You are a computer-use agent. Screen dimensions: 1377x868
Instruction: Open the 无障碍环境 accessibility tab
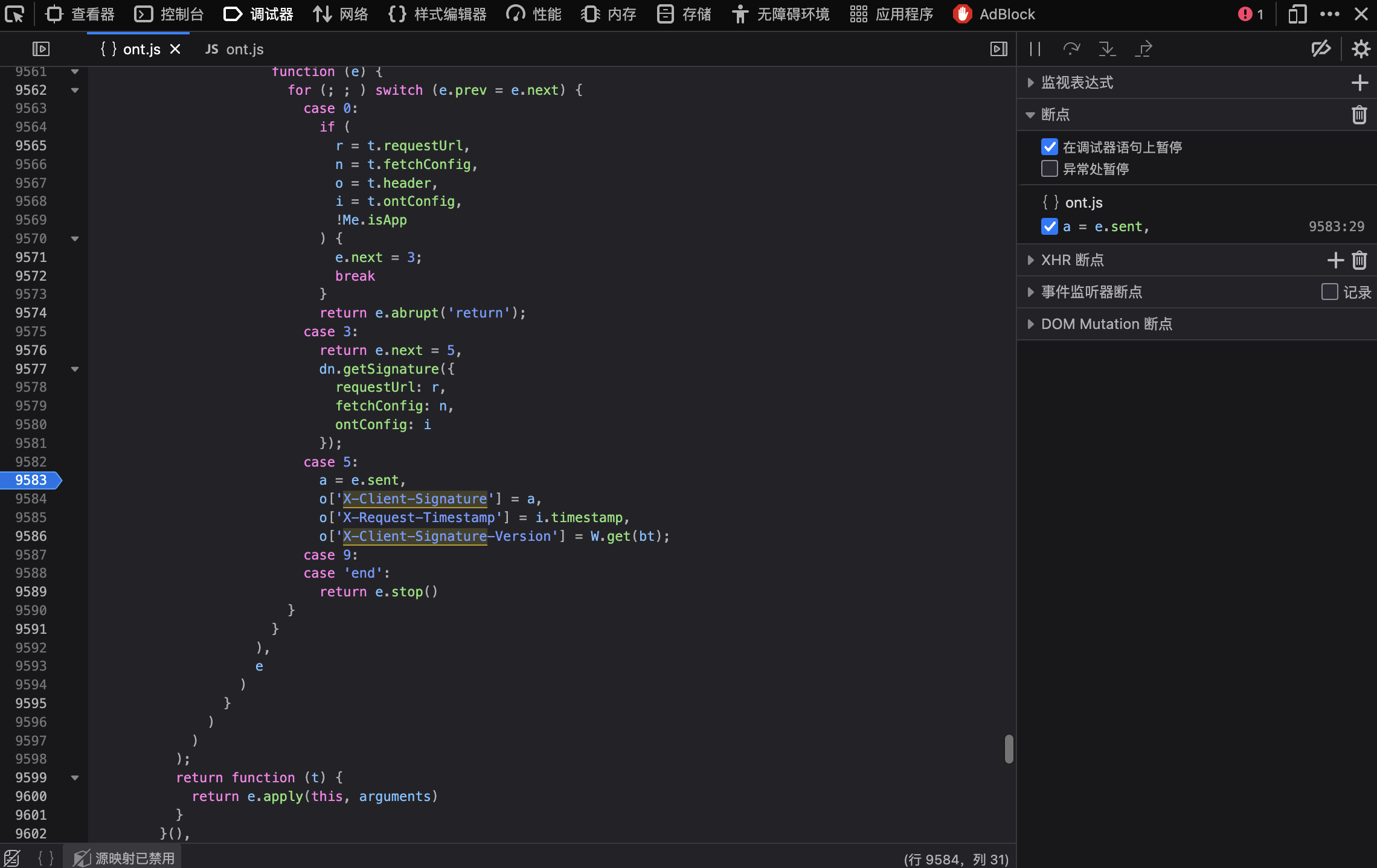pyautogui.click(x=781, y=14)
